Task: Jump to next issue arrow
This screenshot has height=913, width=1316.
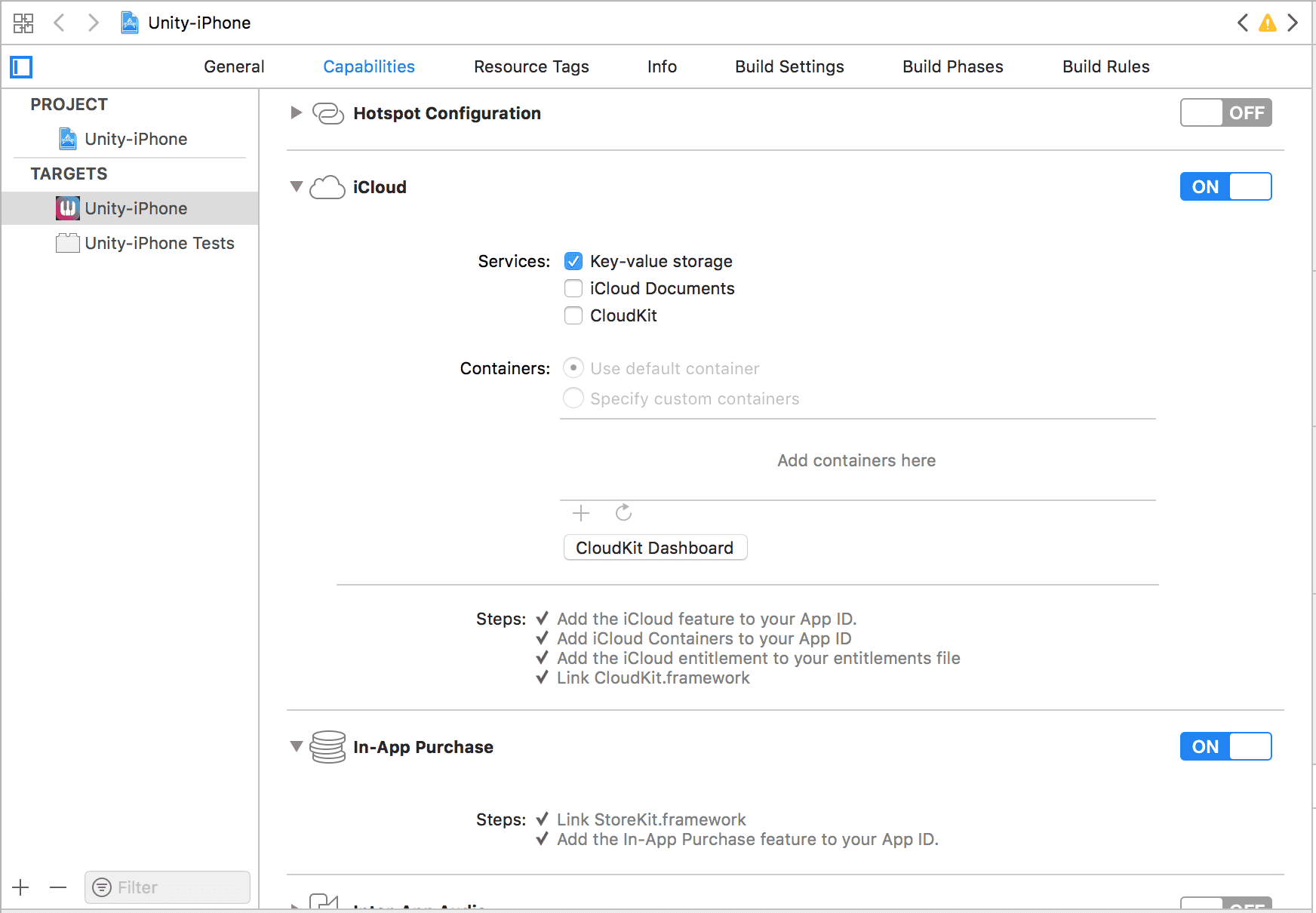Action: pos(1293,23)
